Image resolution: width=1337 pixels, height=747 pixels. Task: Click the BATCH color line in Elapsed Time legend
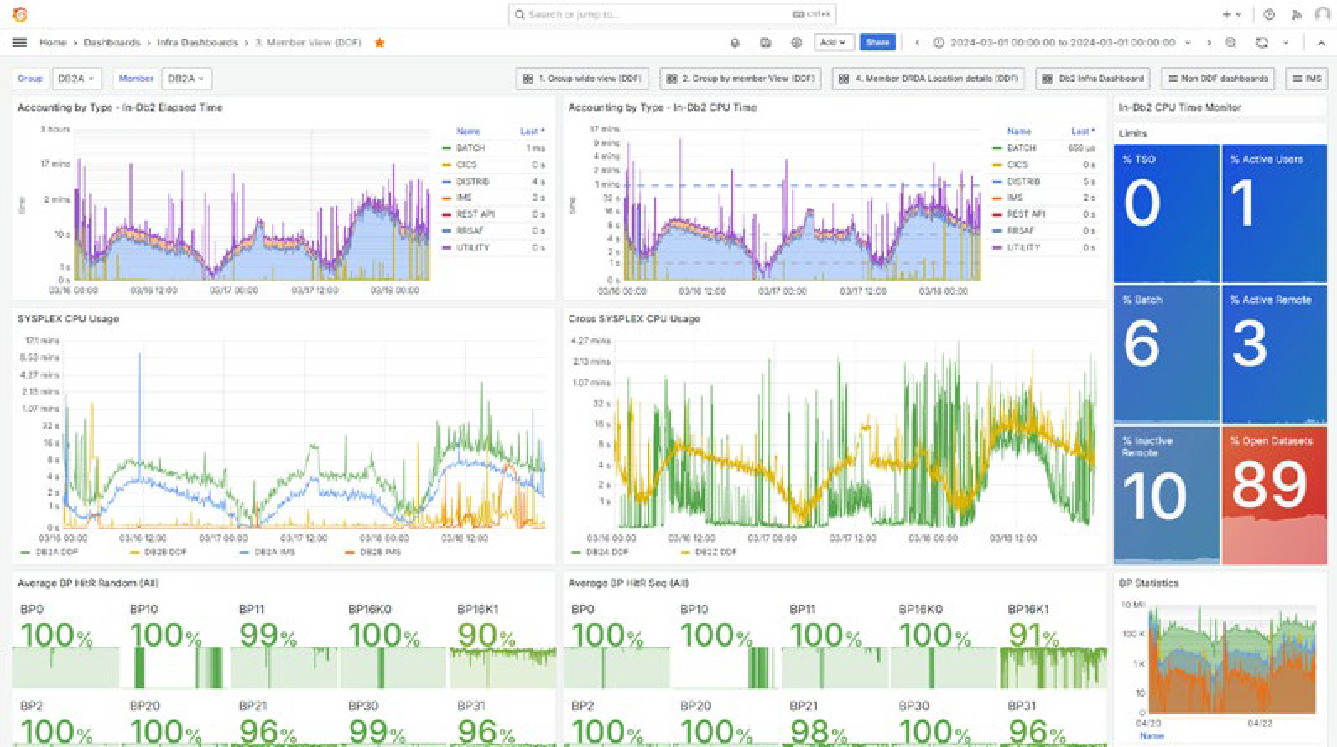tap(446, 148)
